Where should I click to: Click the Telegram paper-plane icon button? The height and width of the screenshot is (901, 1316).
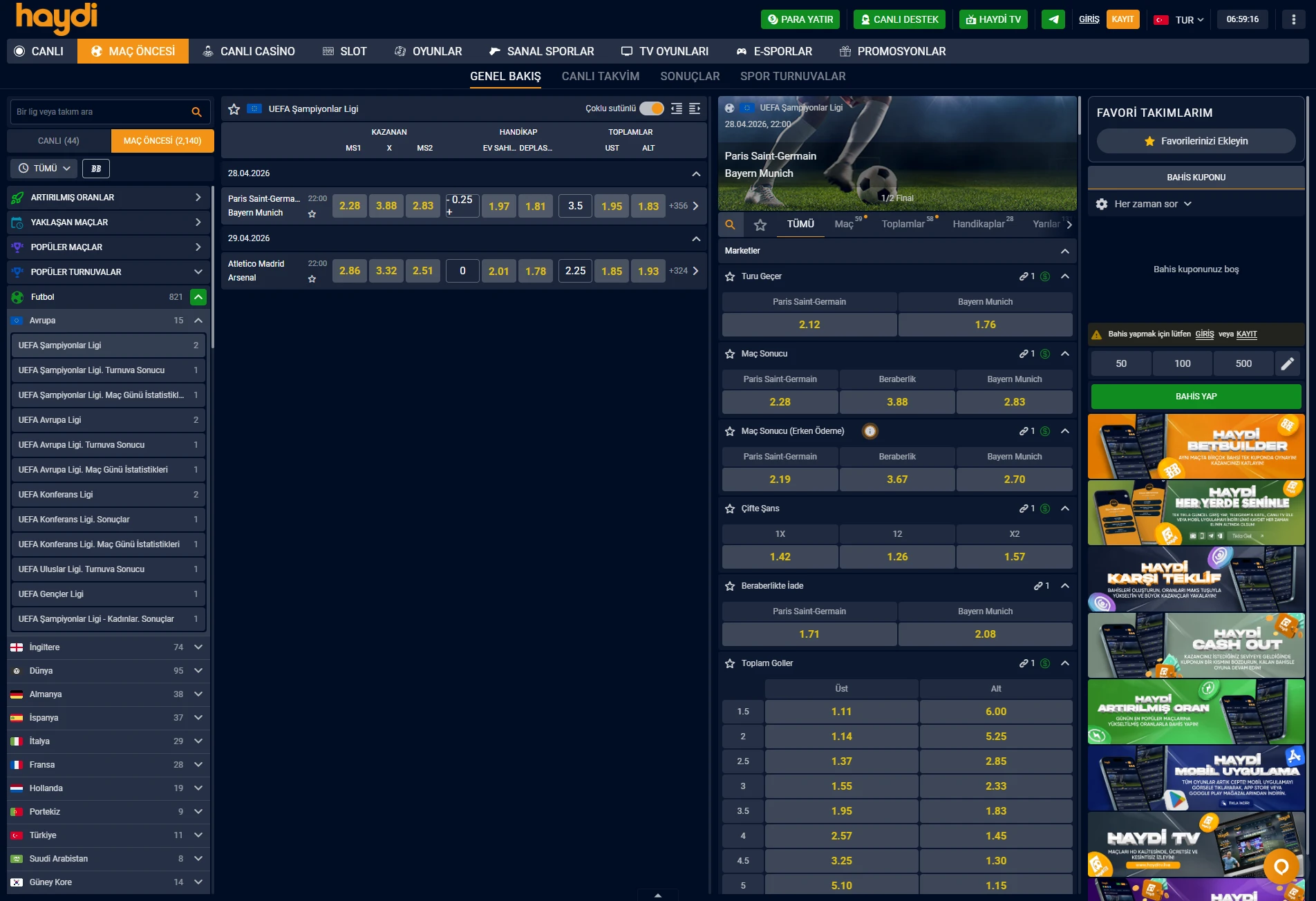pos(1053,19)
